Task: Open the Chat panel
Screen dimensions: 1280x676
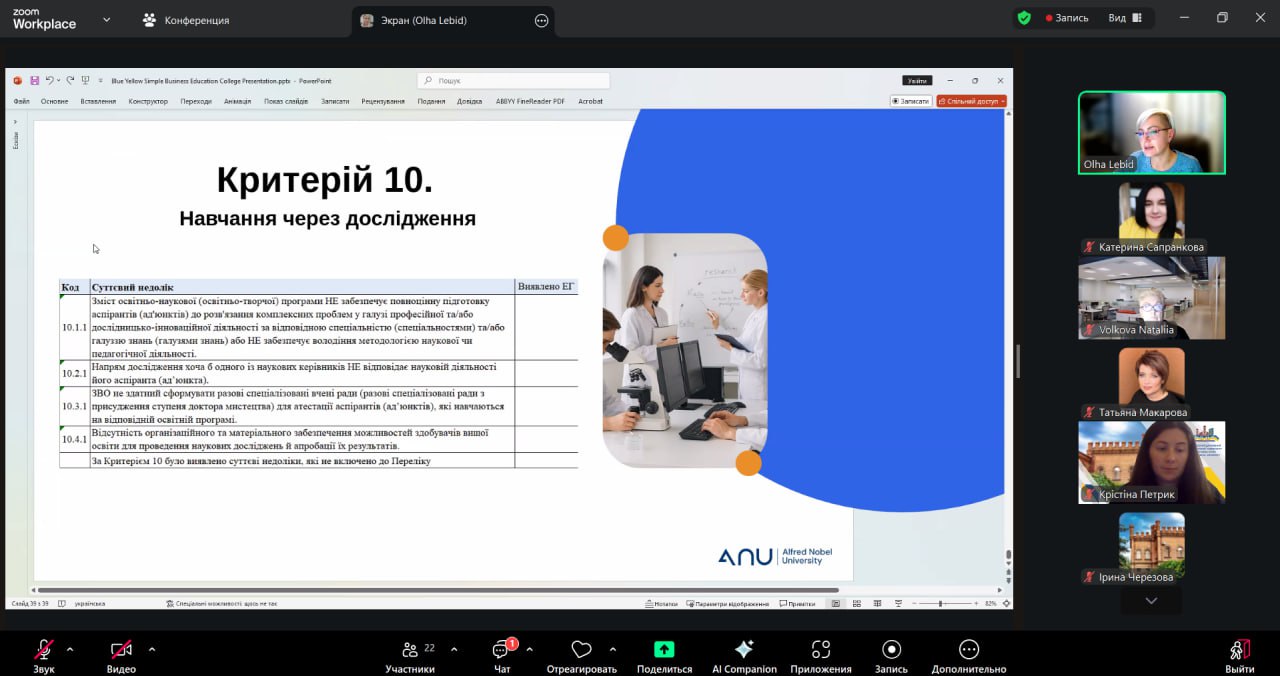Action: 502,650
